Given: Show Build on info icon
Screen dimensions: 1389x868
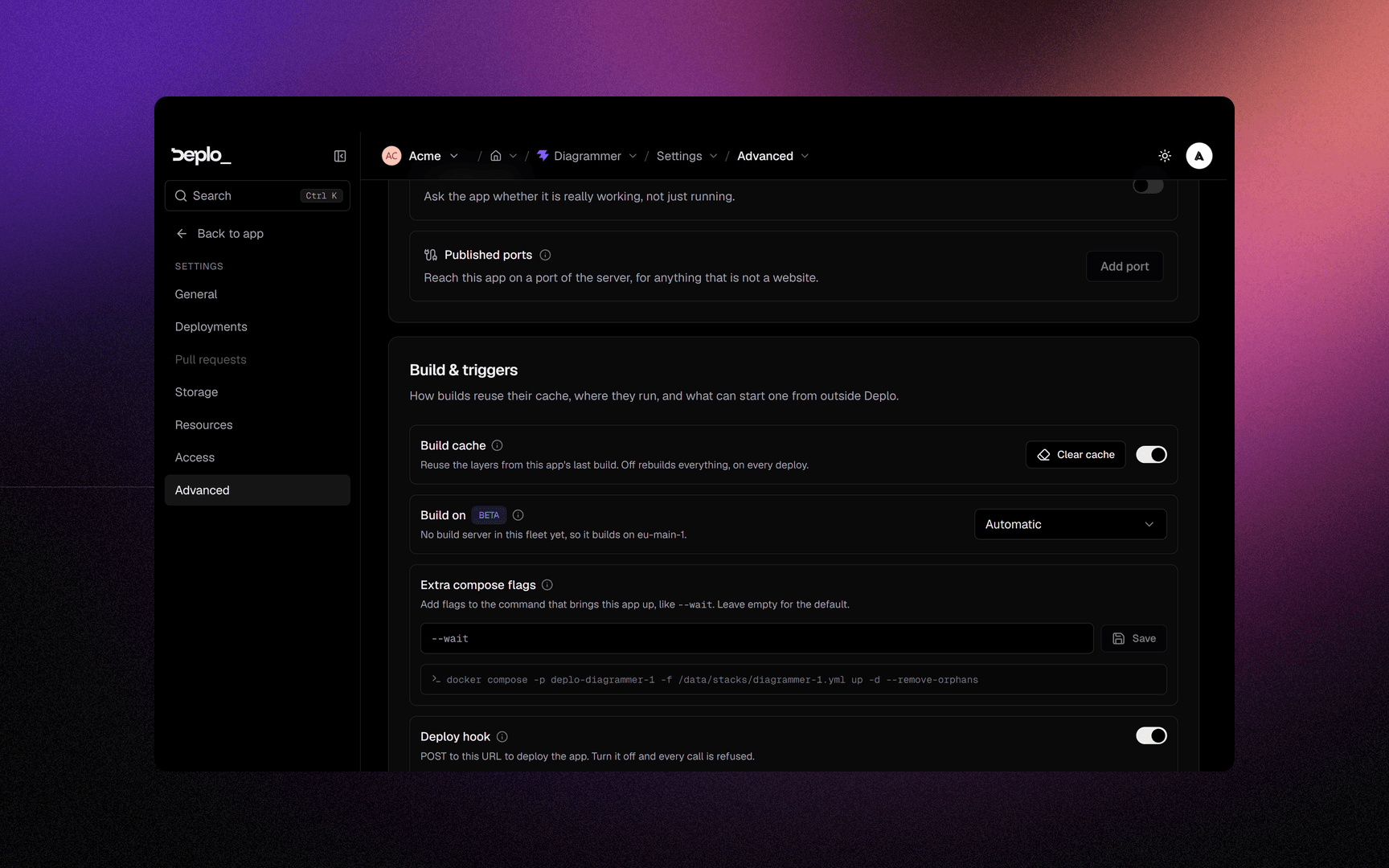Looking at the screenshot, I should 518,515.
